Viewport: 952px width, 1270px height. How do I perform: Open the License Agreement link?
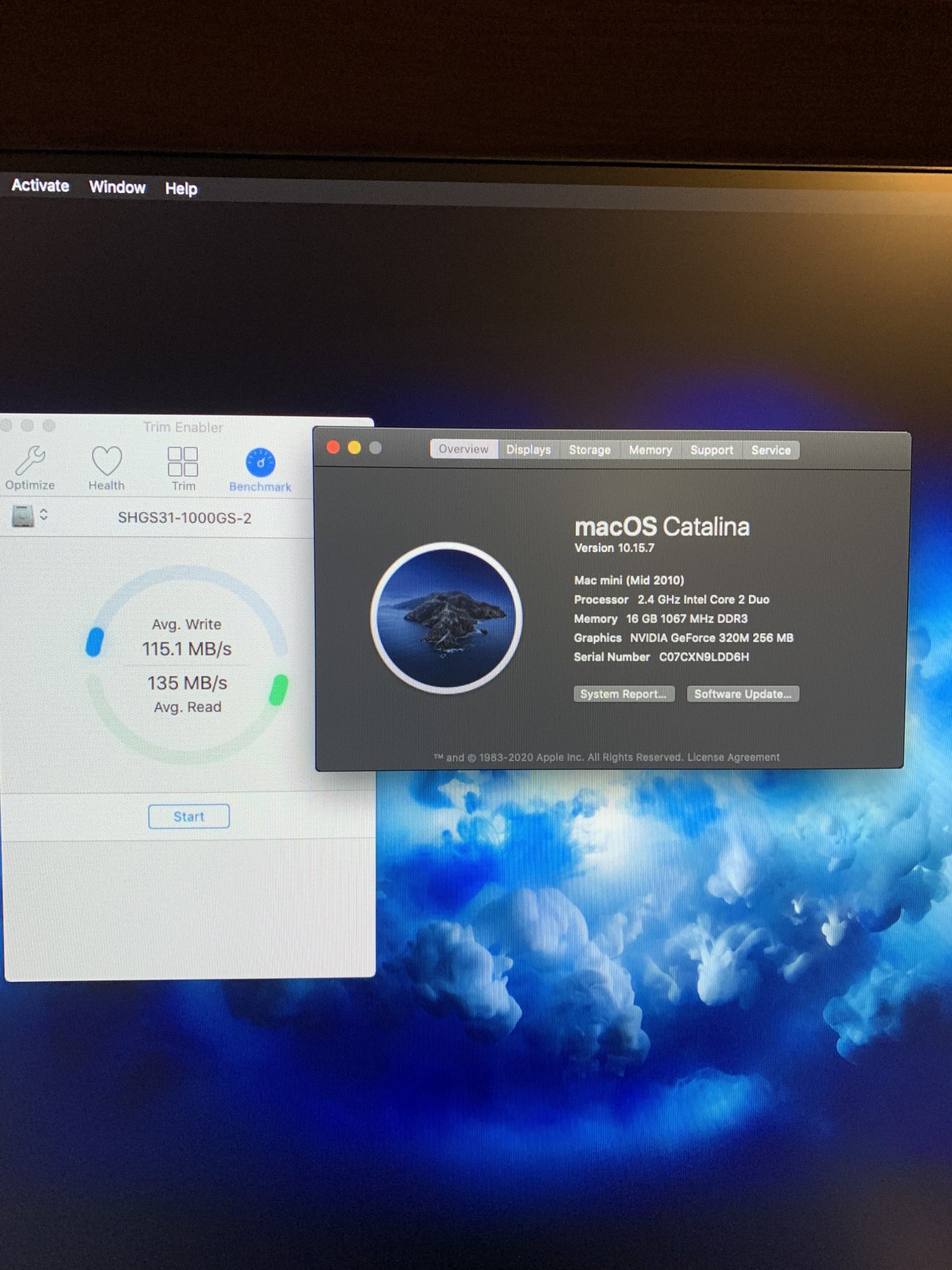point(733,757)
